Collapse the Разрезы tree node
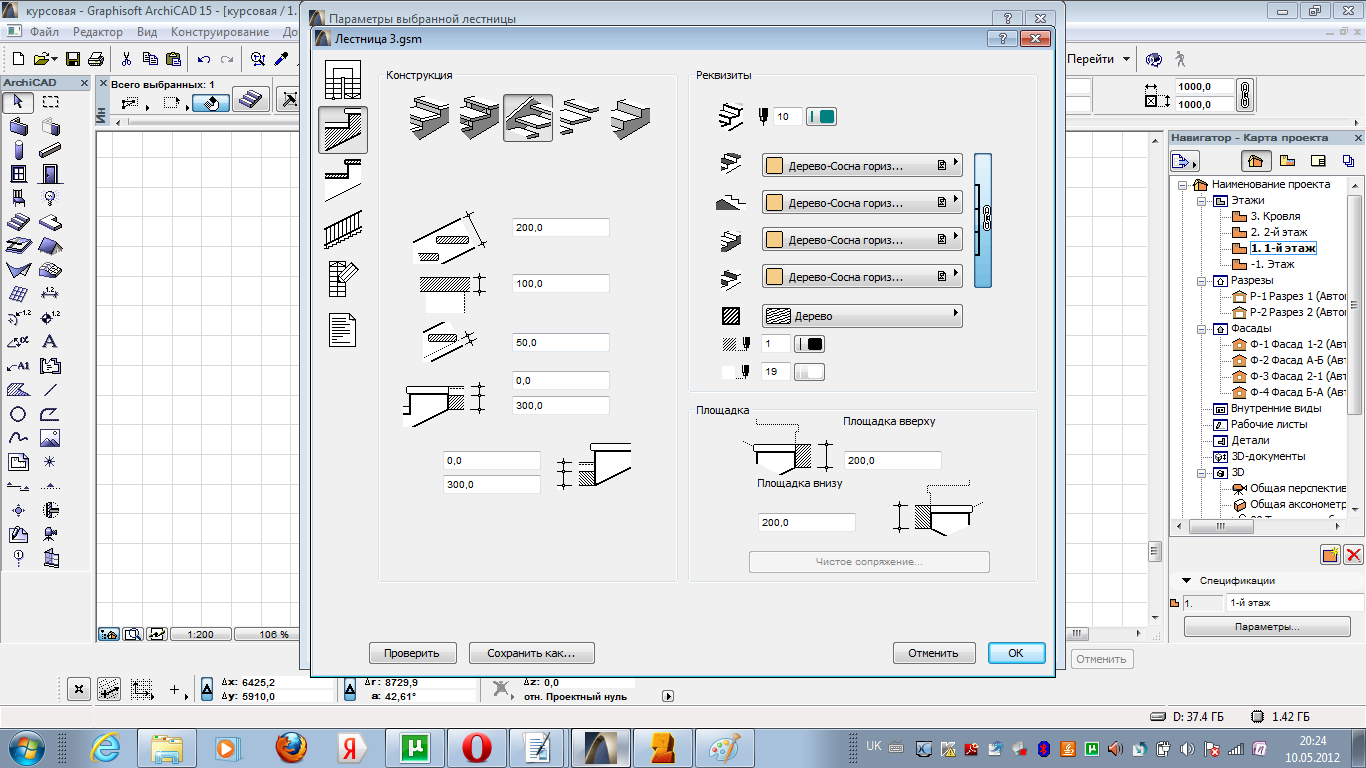The height and width of the screenshot is (768, 1366). click(x=1203, y=280)
